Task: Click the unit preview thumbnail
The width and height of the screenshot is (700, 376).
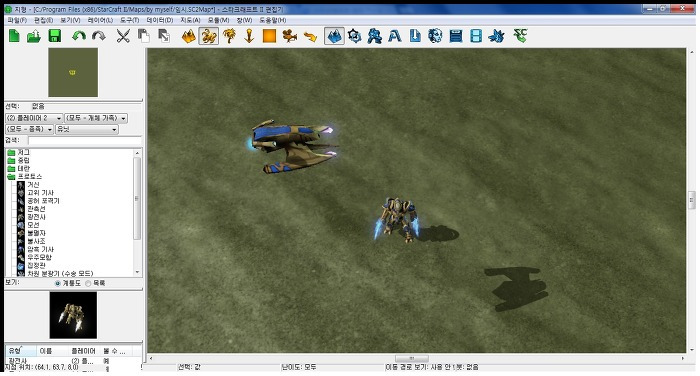Action: click(x=73, y=315)
